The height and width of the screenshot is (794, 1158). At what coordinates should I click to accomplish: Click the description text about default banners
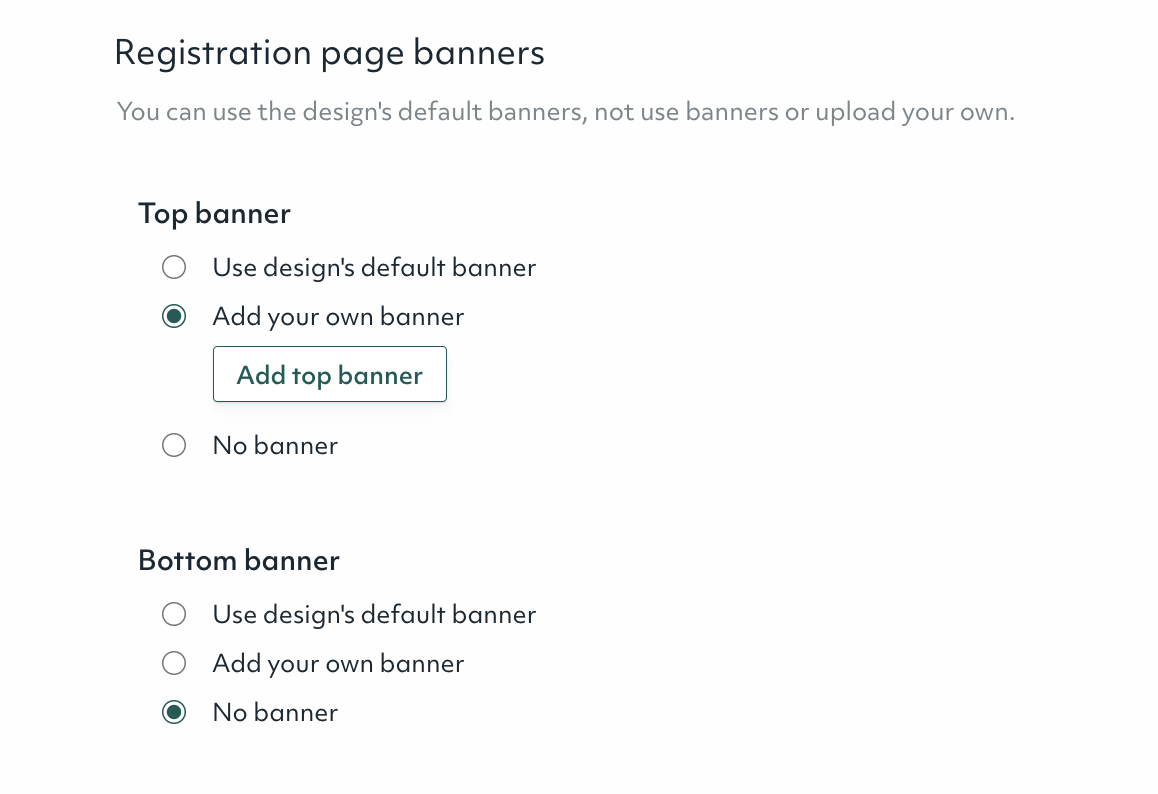[565, 111]
